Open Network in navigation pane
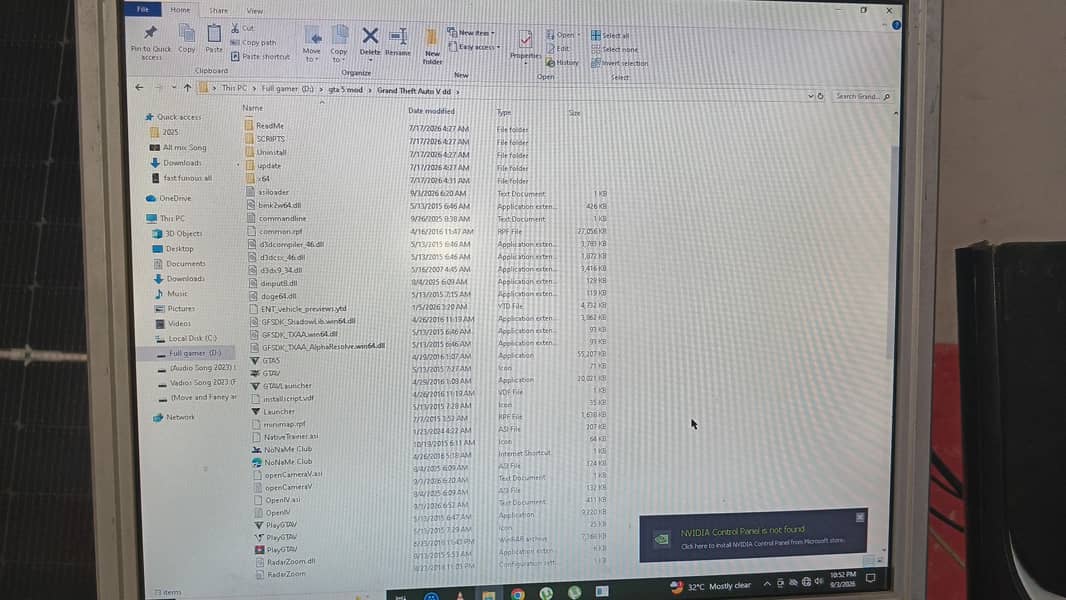Image resolution: width=1066 pixels, height=600 pixels. [x=174, y=417]
